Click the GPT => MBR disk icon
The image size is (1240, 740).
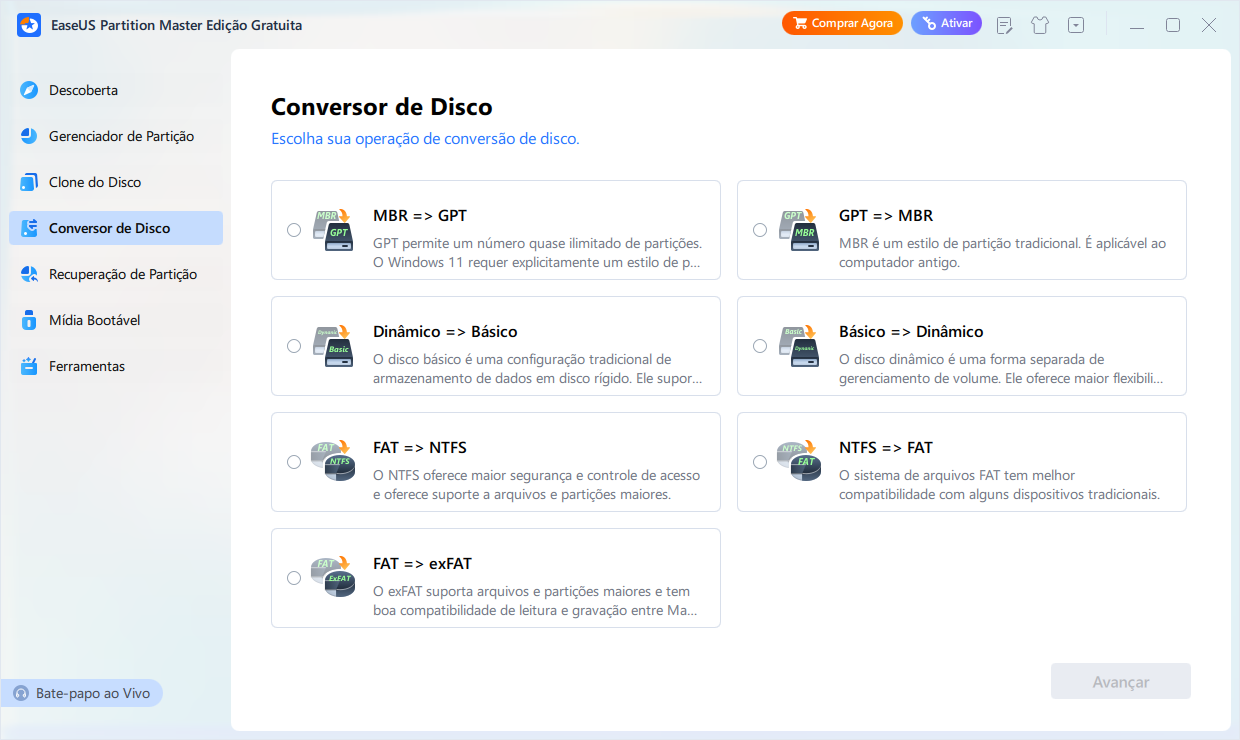800,230
